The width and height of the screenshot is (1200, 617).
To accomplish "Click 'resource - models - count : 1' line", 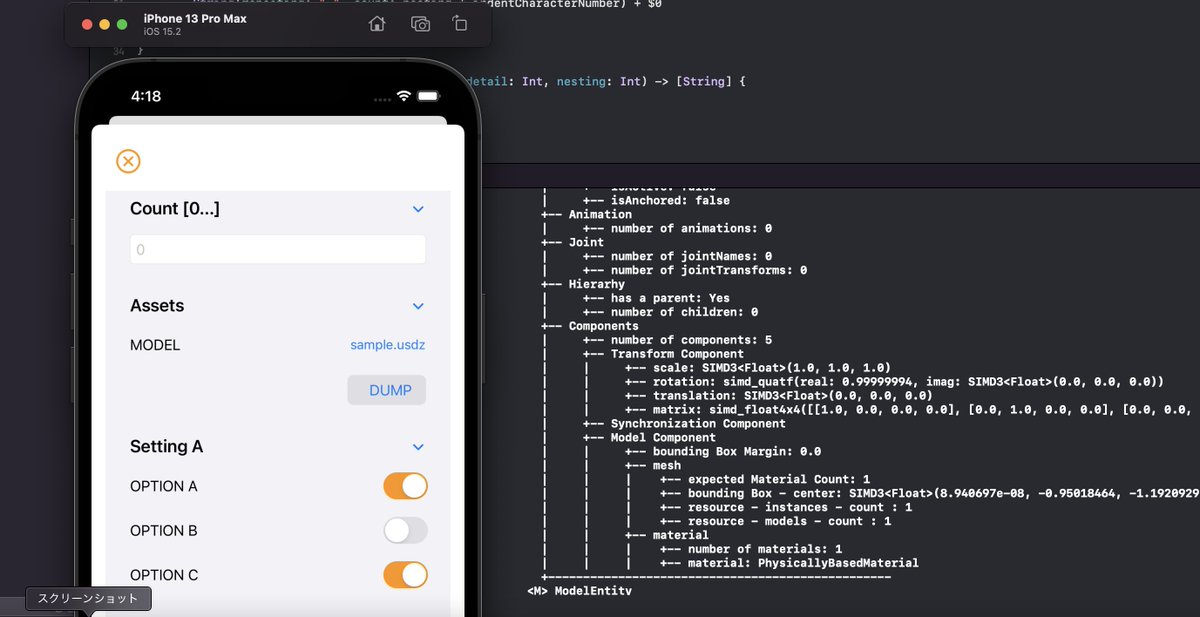I will [x=789, y=522].
